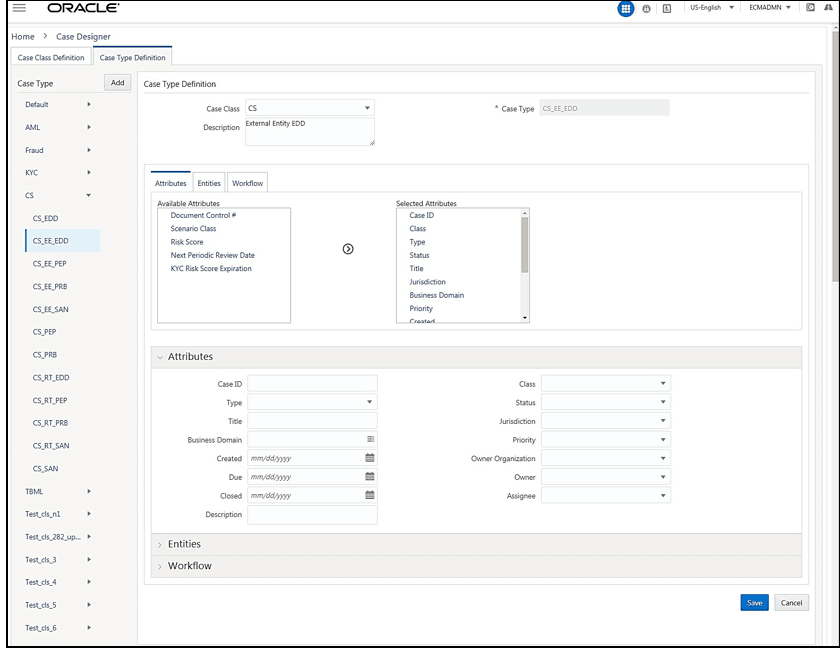Open the Closed date calendar picker

[x=367, y=496]
